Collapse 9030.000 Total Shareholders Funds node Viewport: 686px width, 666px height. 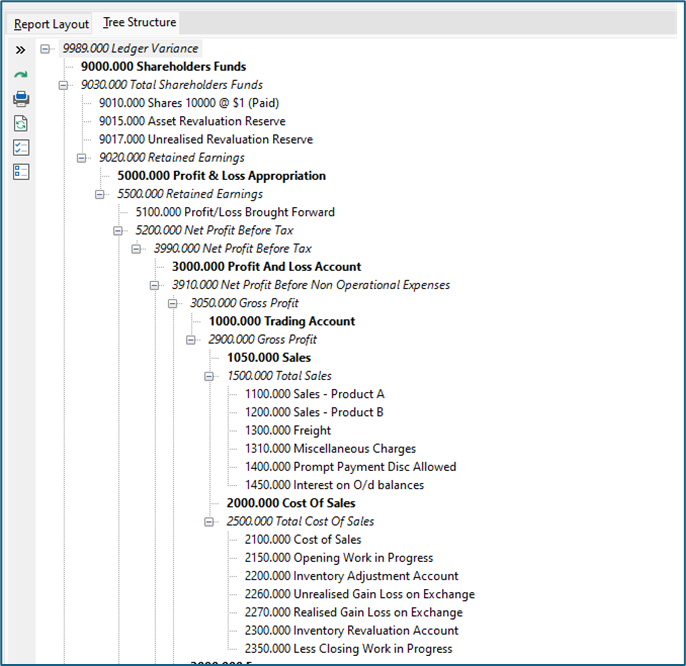tap(63, 85)
